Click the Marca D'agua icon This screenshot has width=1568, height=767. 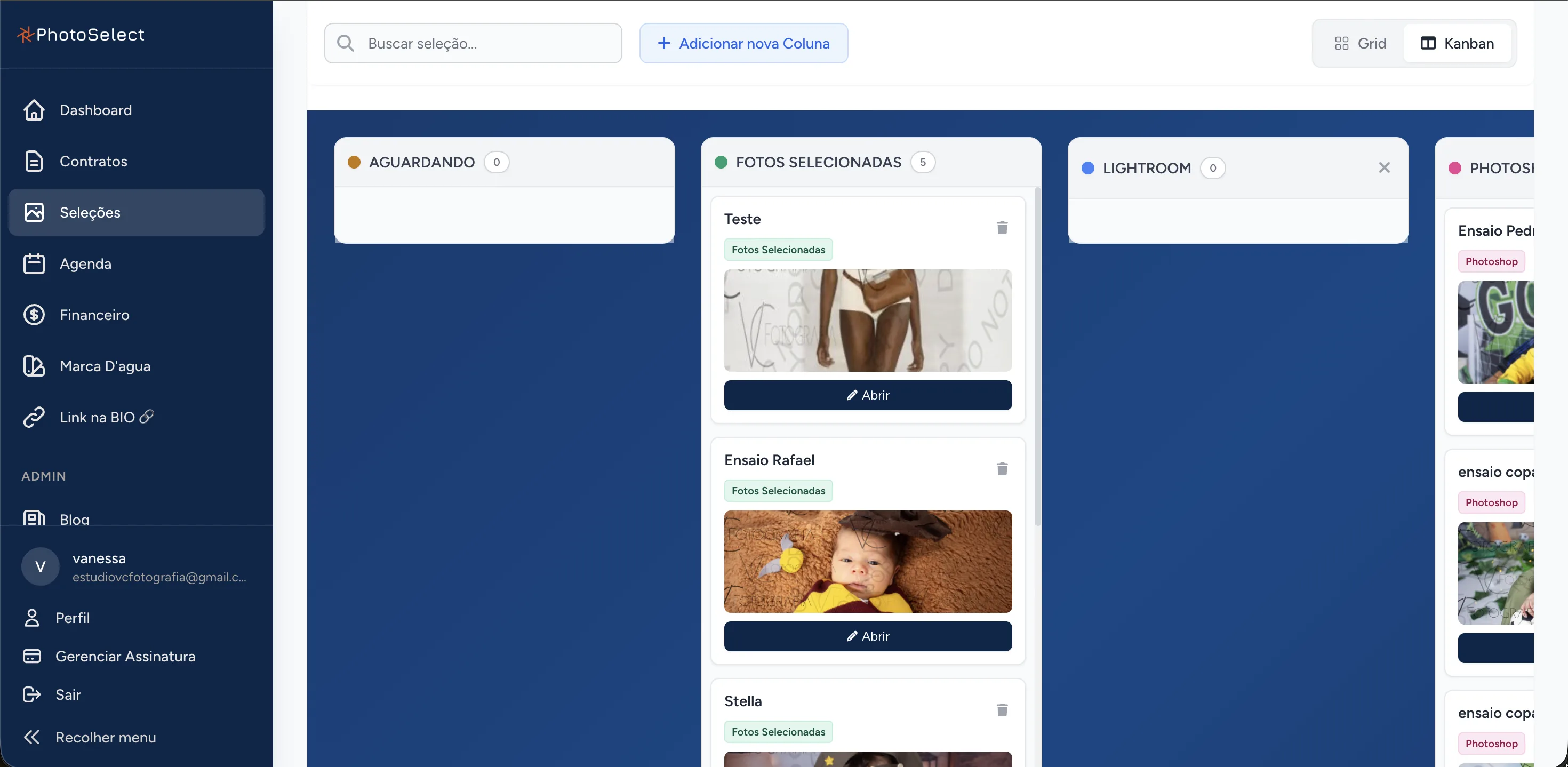coord(34,366)
